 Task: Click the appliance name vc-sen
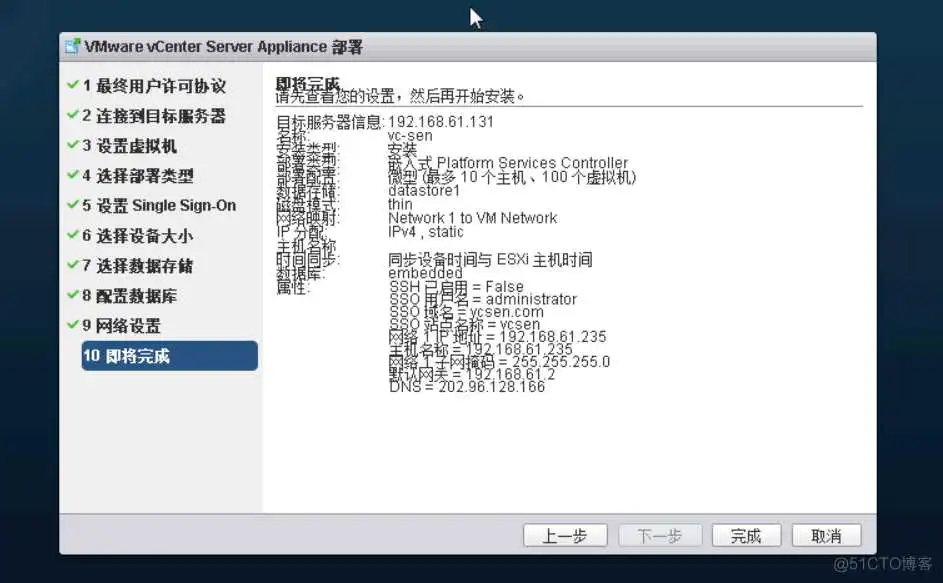point(410,136)
